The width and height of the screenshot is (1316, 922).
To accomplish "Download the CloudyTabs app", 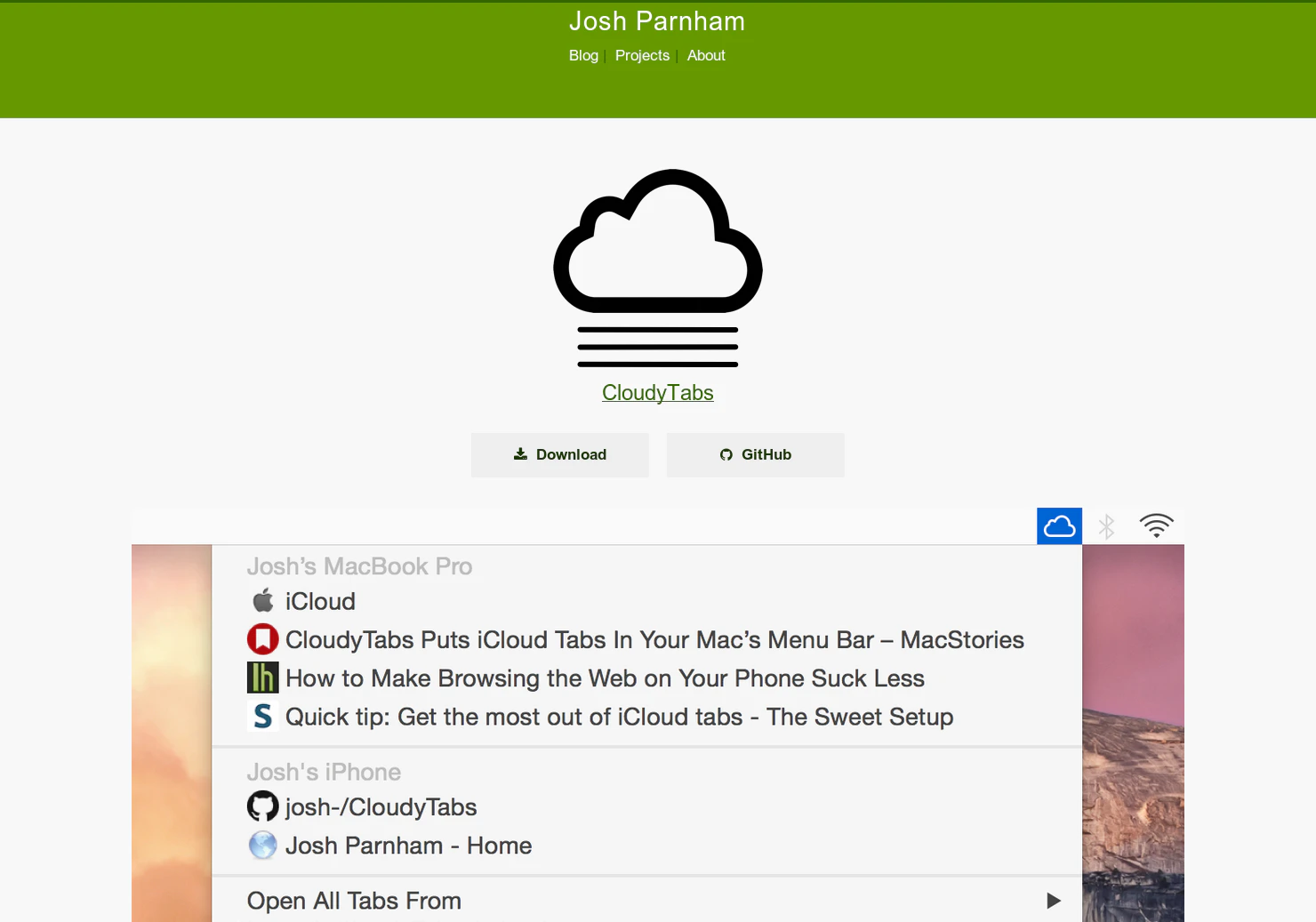I will coord(560,454).
